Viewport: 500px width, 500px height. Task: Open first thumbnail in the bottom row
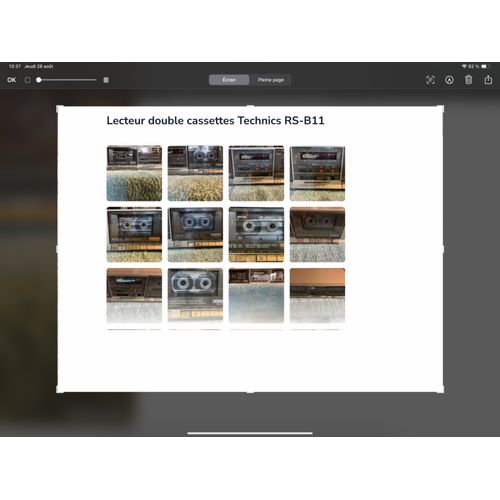point(134,295)
